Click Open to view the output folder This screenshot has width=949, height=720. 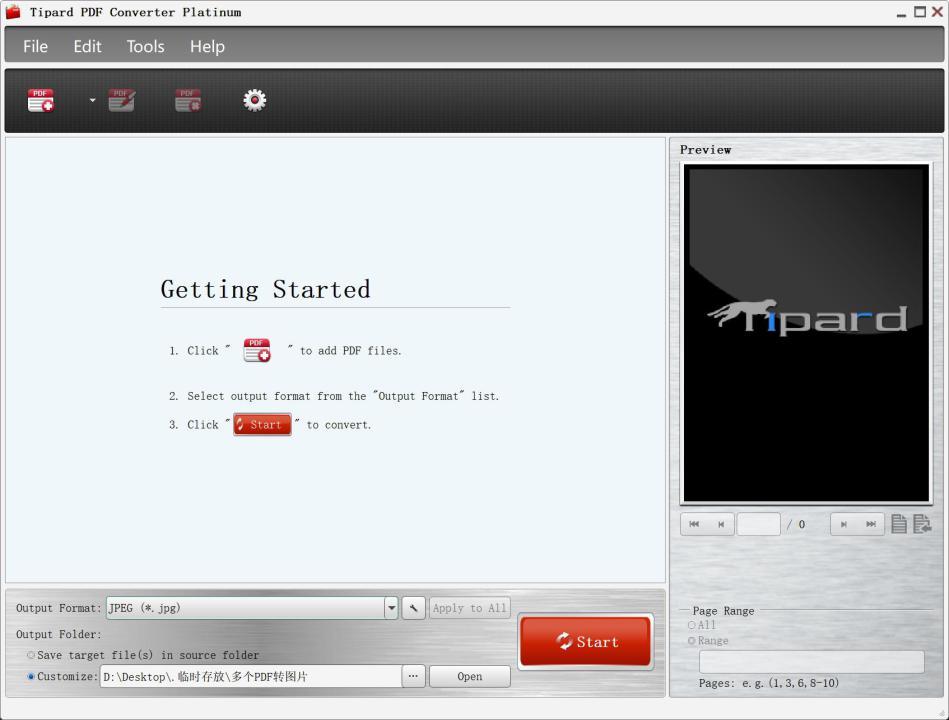coord(470,676)
